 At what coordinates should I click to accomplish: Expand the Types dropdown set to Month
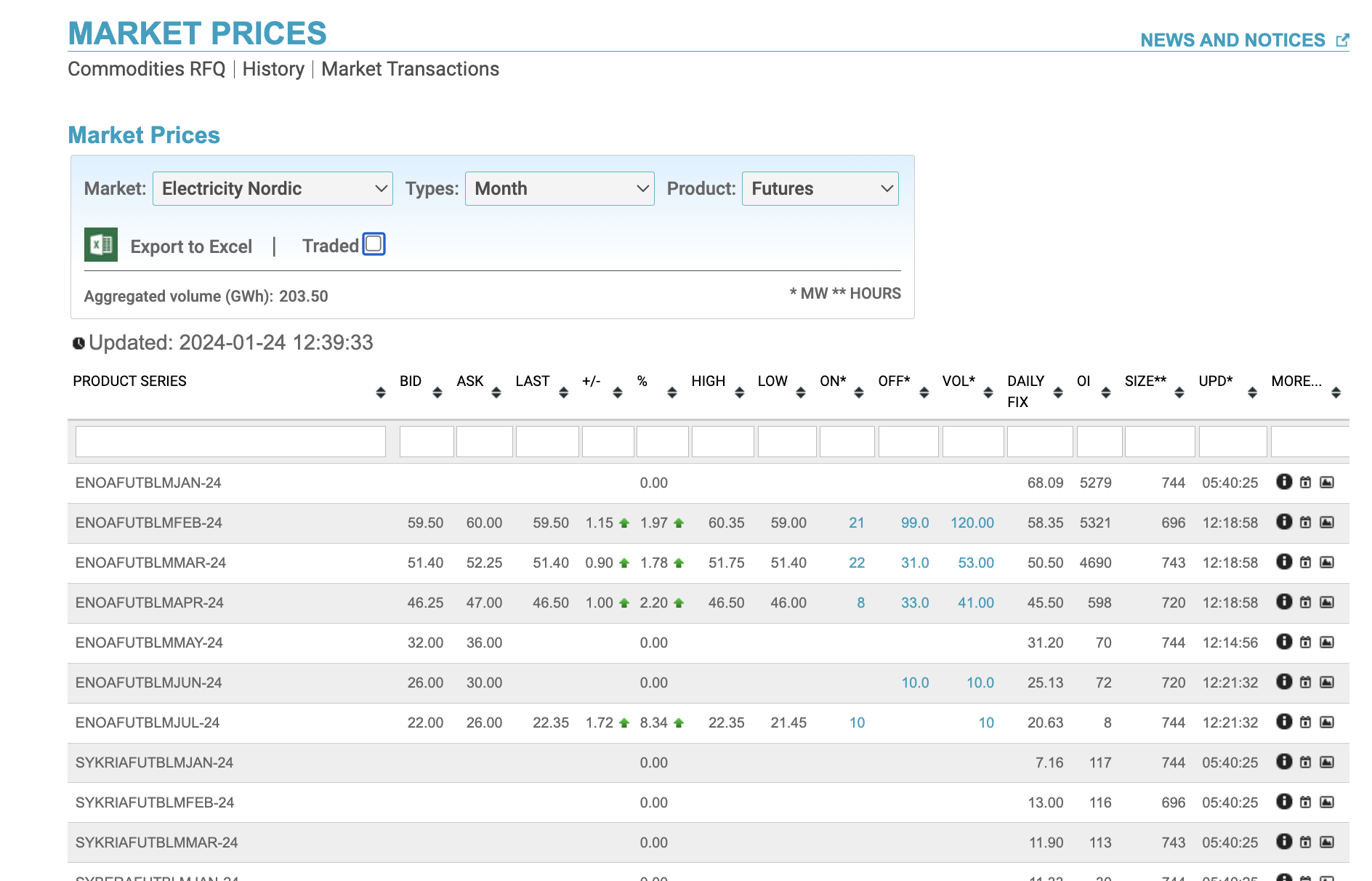tap(560, 189)
